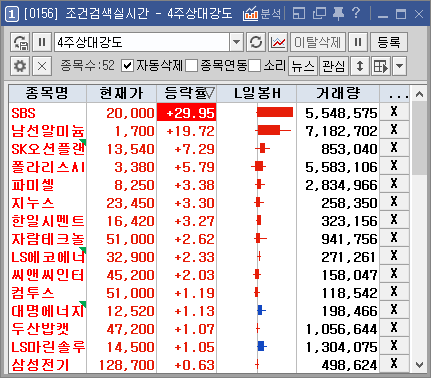Pause search with the left pause button
Viewport: 431px width, 378px height.
(42, 42)
